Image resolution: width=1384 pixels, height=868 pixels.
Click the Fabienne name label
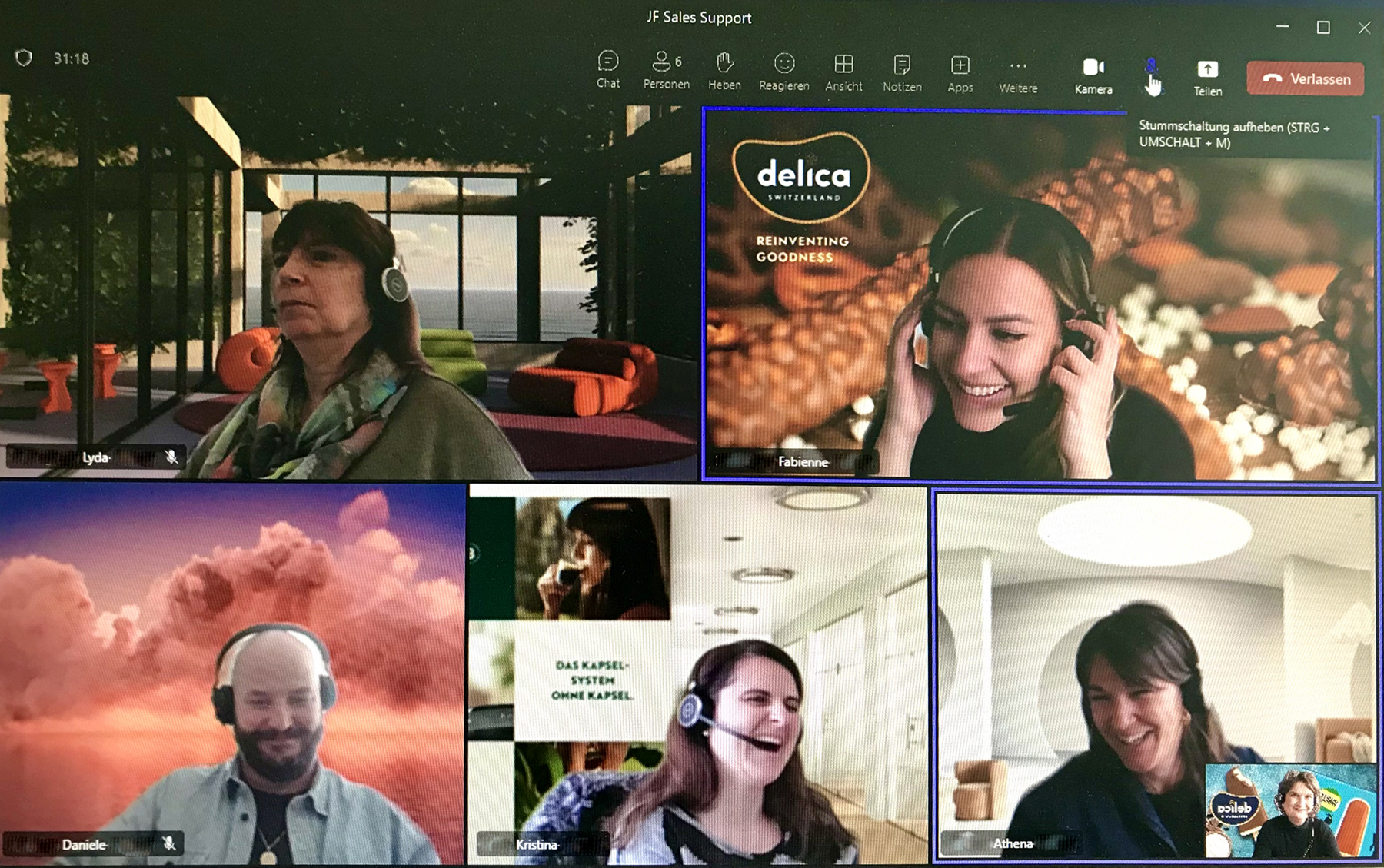point(803,461)
